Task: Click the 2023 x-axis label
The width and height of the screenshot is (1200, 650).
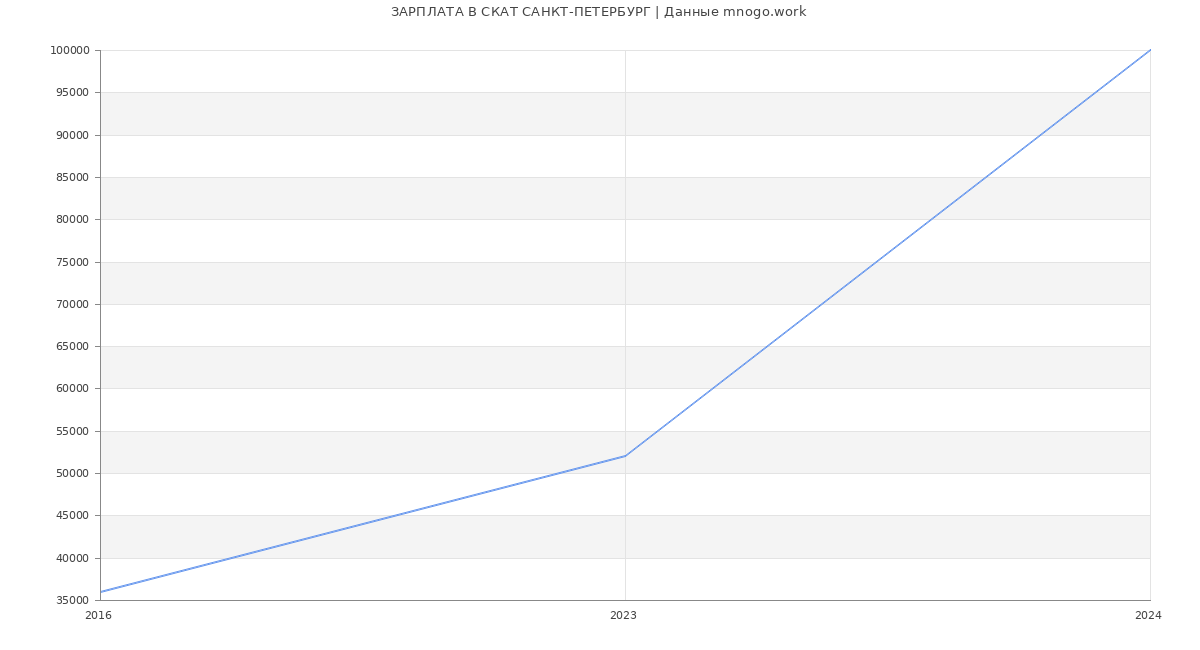Action: [623, 616]
